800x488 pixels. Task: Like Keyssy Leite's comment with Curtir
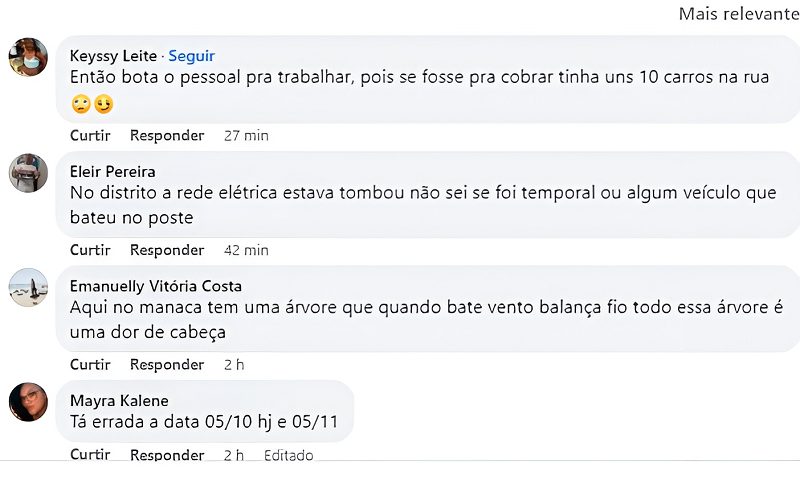pyautogui.click(x=90, y=135)
